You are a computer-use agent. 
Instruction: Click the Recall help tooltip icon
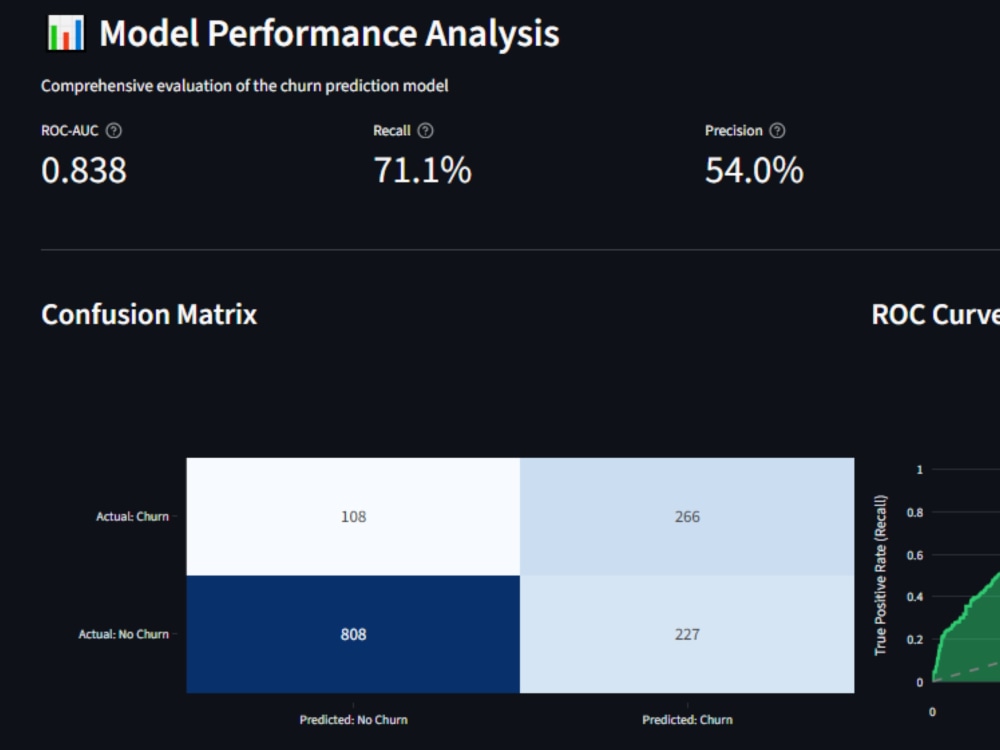click(x=425, y=131)
